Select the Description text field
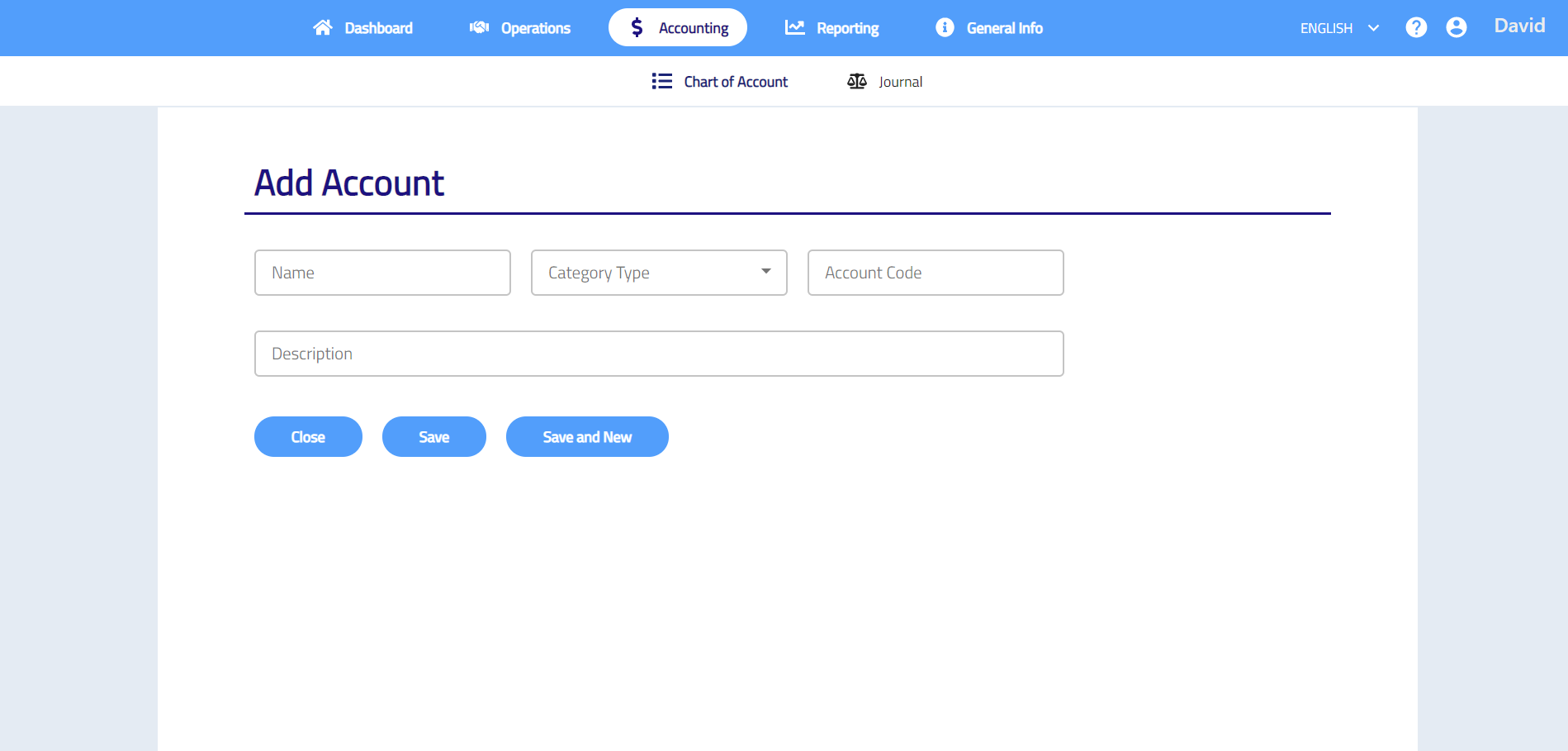 [659, 354]
